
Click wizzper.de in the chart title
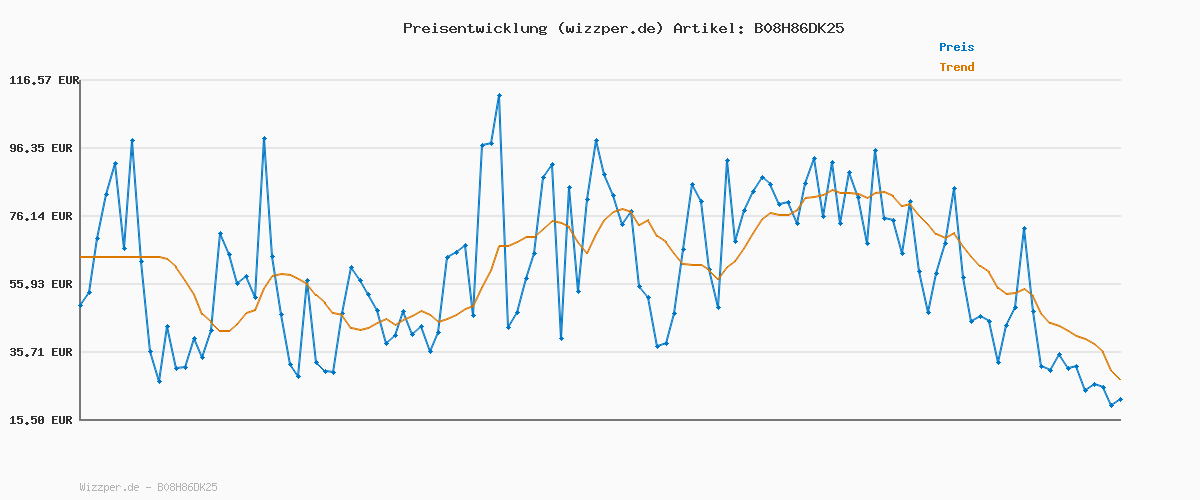[x=607, y=28]
